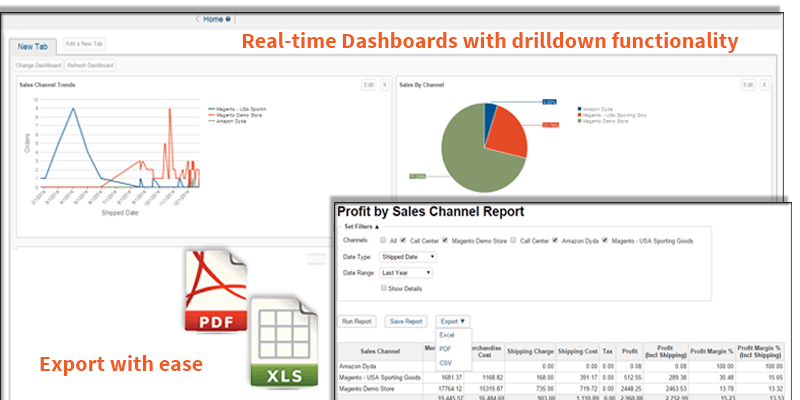Click the Refresh Dashboard button

coord(90,65)
